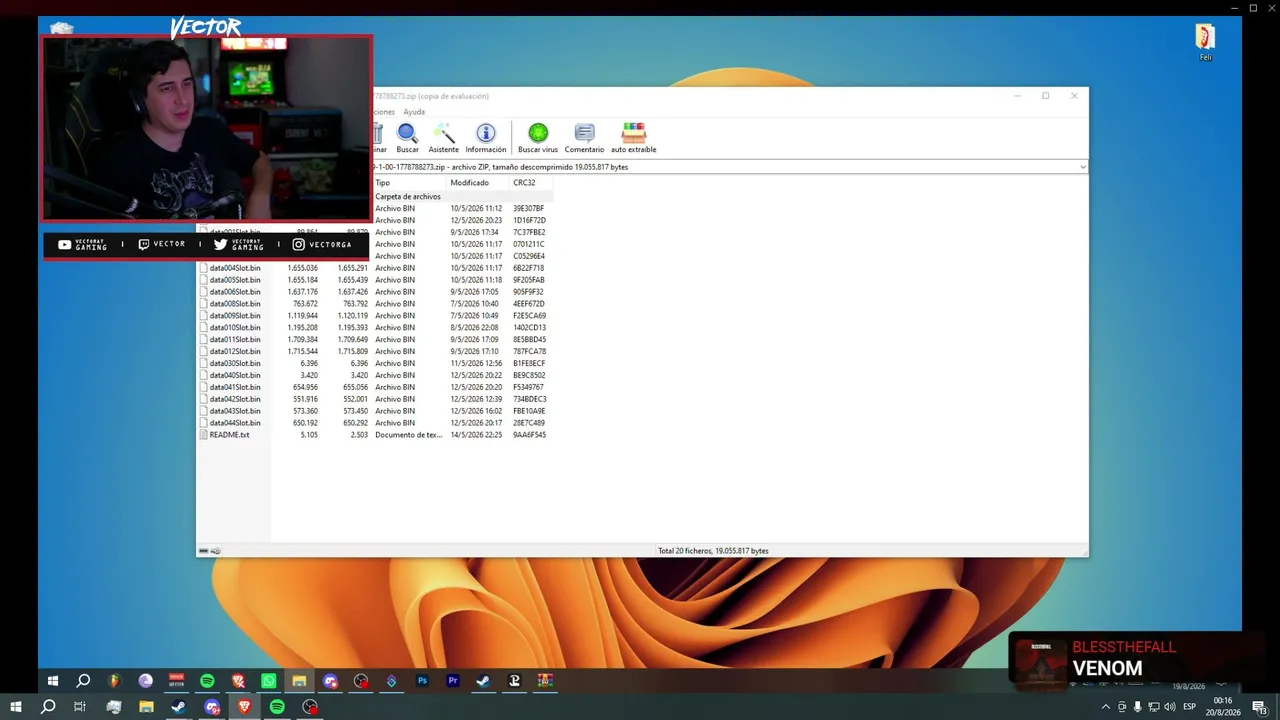
Task: Click Search icon in the inner taskbar
Action: point(84,681)
